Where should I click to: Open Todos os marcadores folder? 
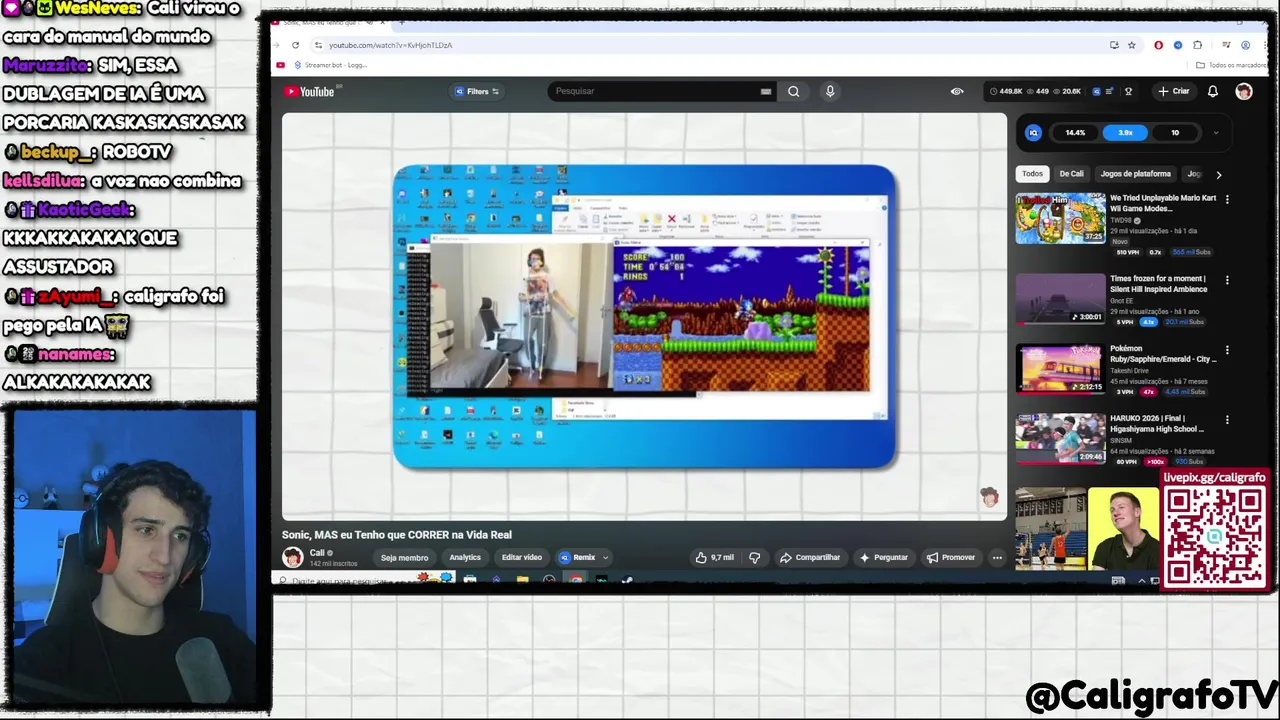pos(1232,65)
